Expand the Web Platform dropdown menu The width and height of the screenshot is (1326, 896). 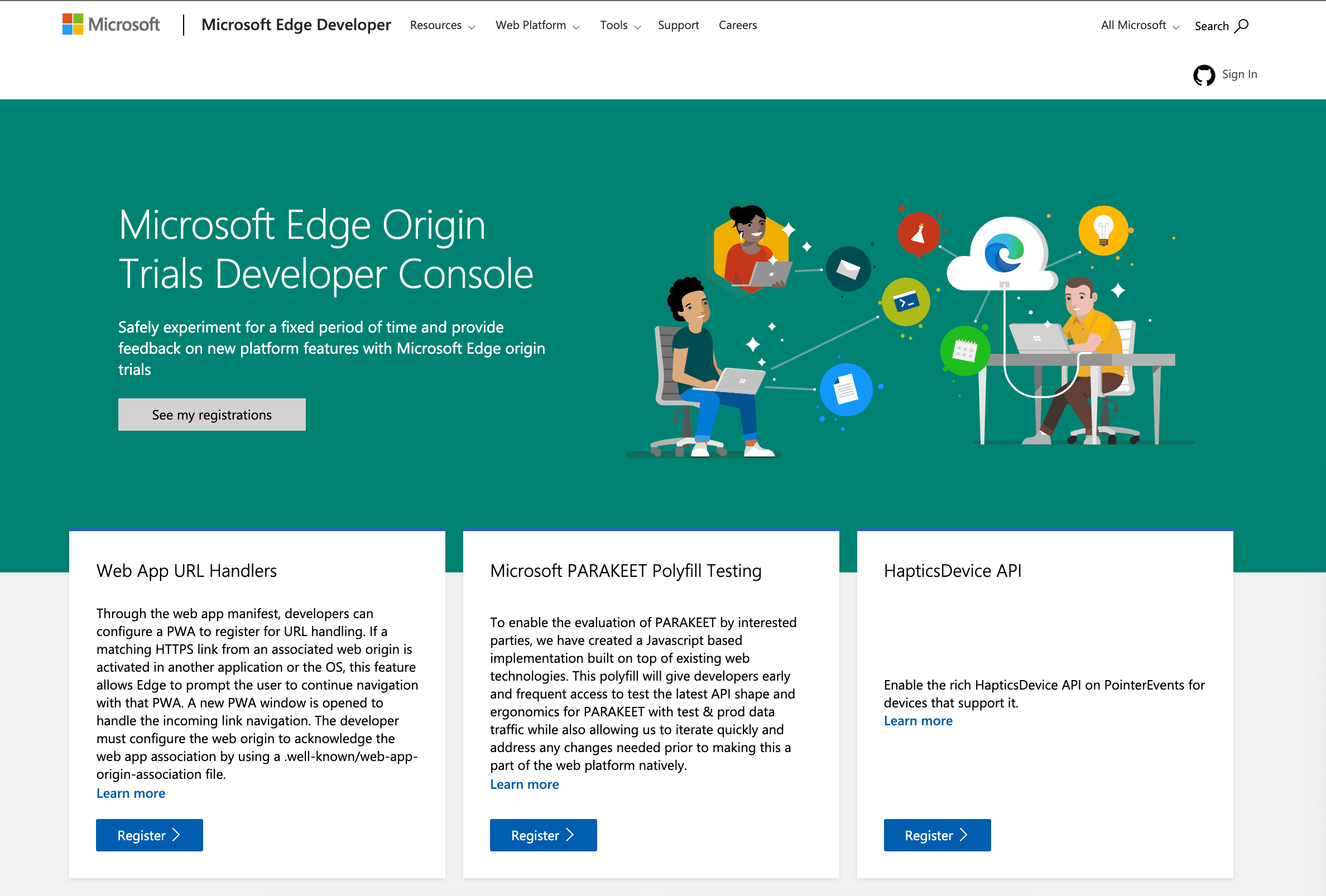click(x=538, y=25)
